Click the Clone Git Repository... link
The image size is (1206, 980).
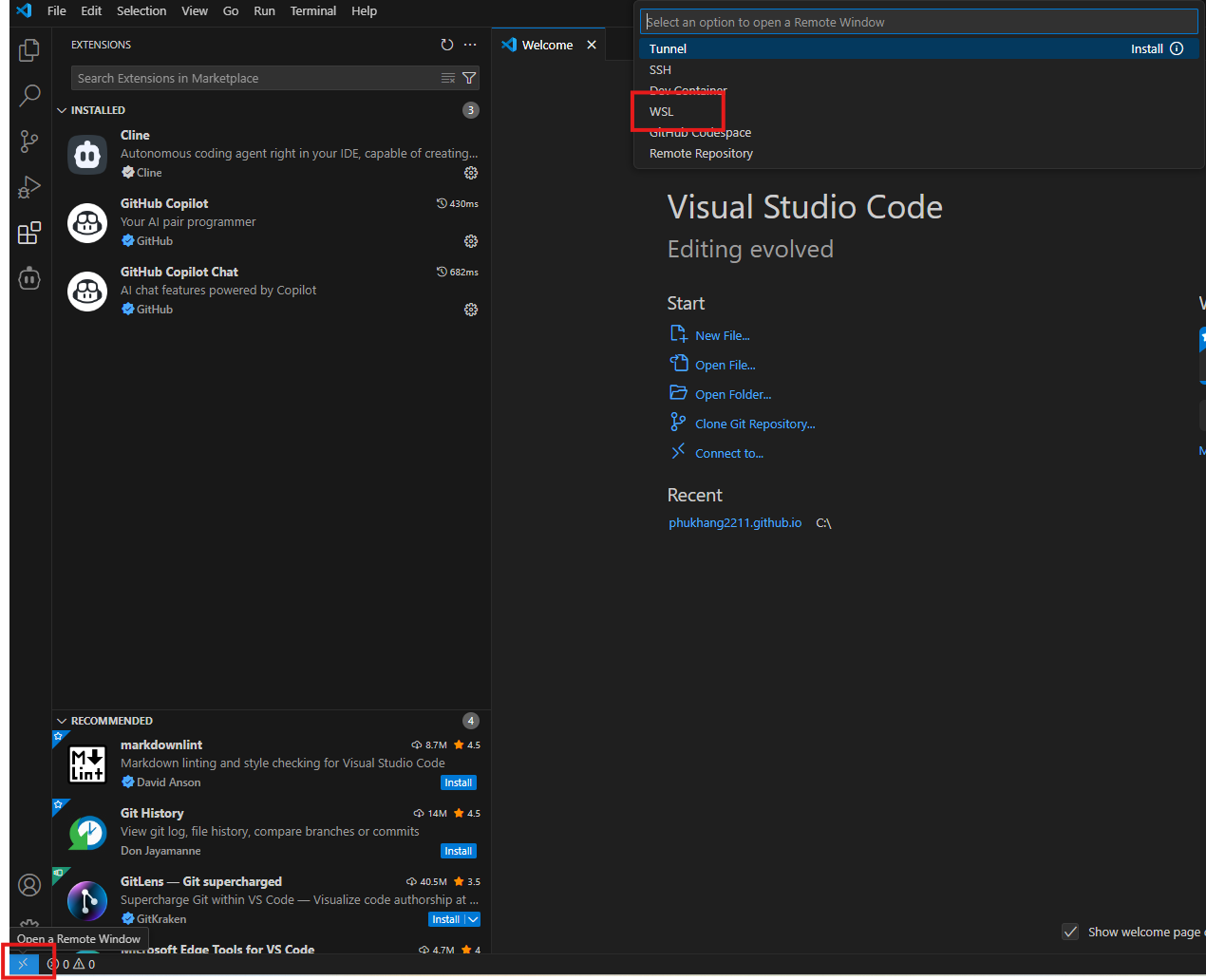tap(755, 424)
